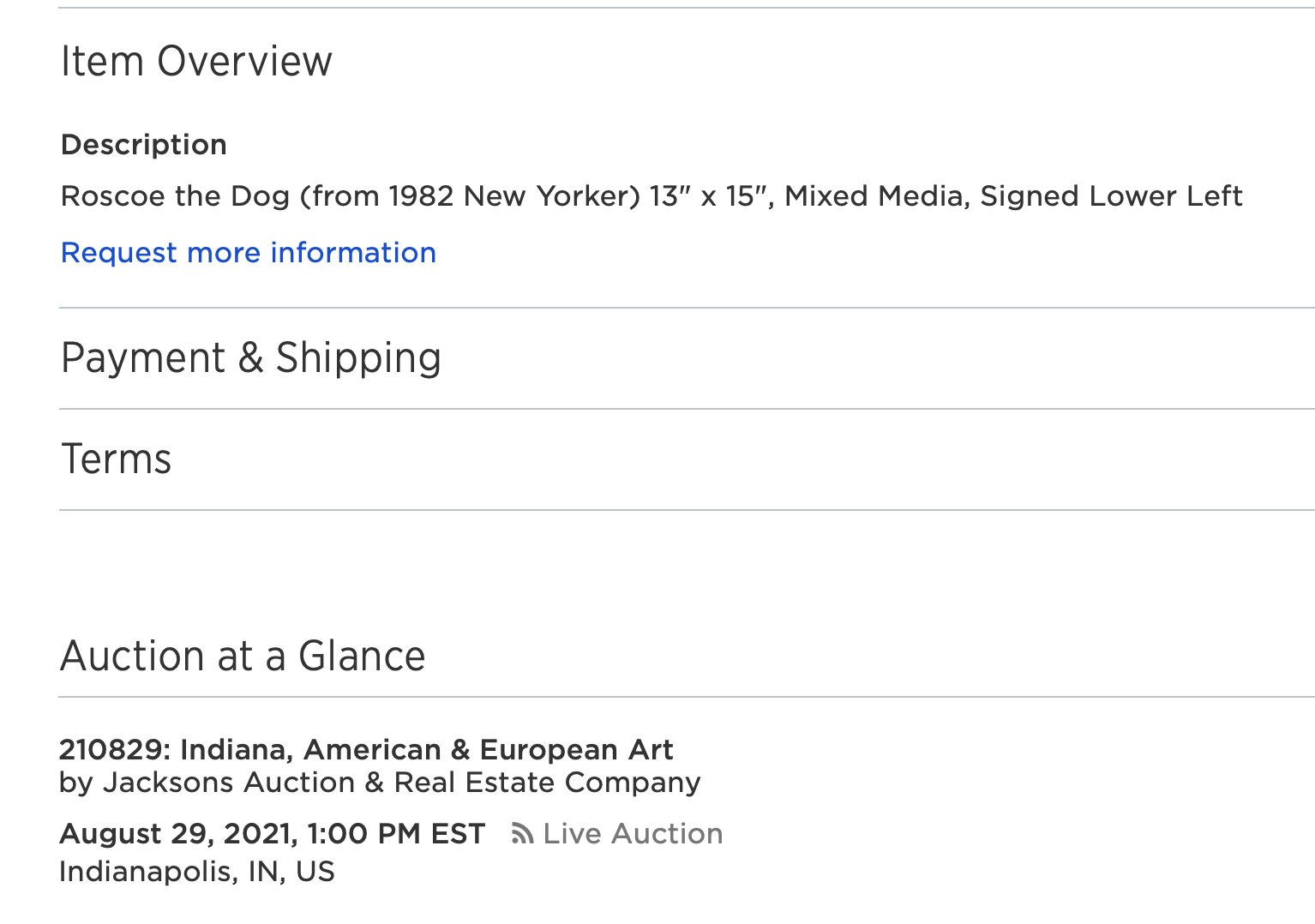Click the Live Auction label text
The height and width of the screenshot is (924, 1315).
click(633, 834)
